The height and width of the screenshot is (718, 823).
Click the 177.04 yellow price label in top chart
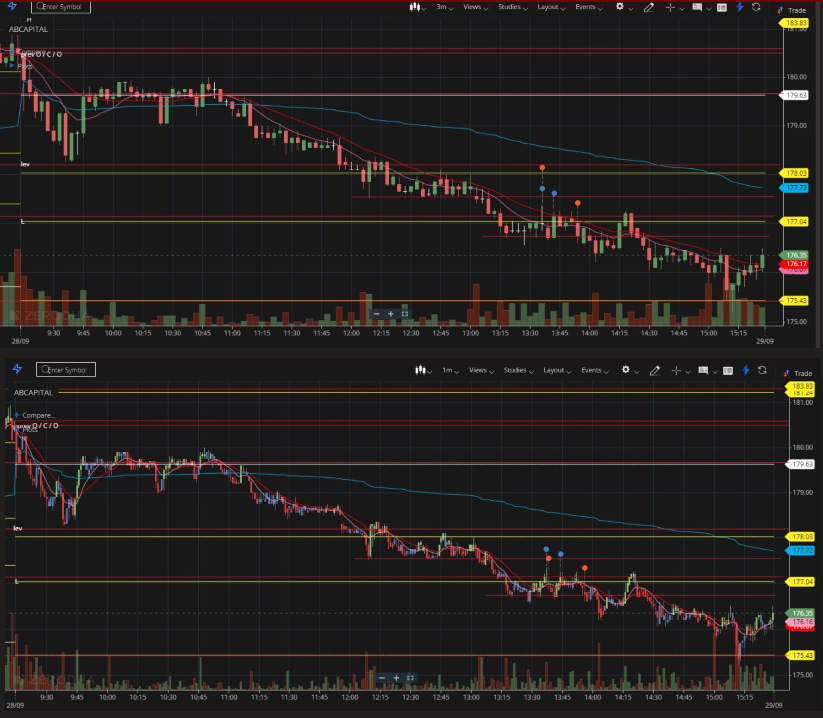pos(795,221)
